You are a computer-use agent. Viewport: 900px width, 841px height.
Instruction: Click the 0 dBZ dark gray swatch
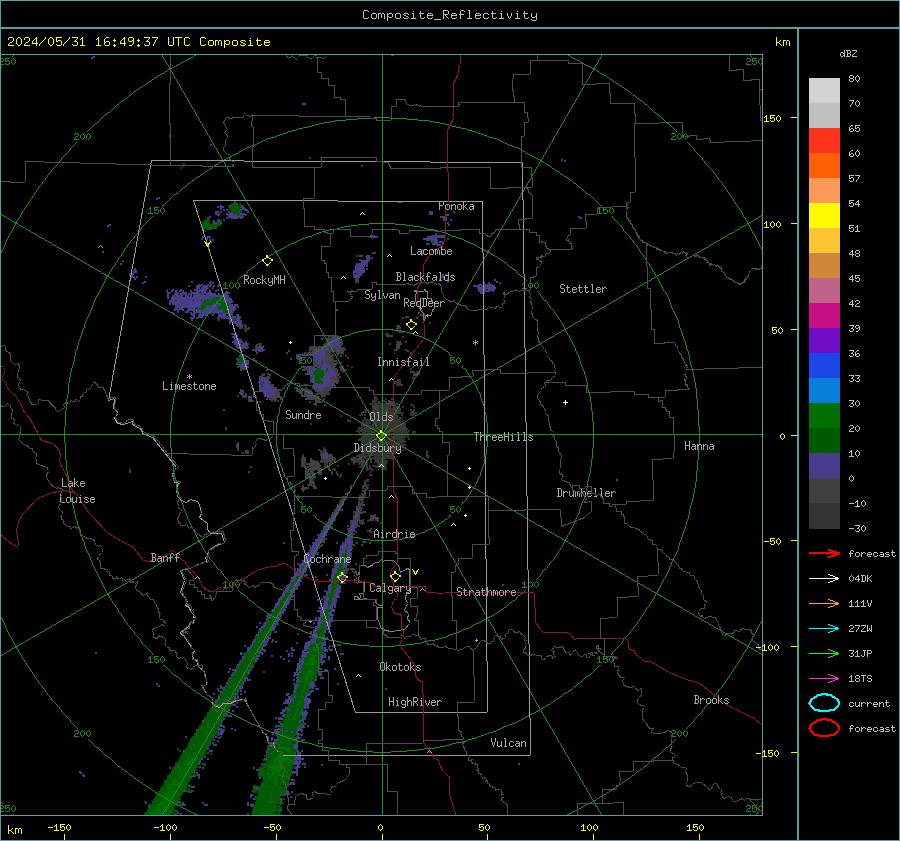tap(824, 490)
